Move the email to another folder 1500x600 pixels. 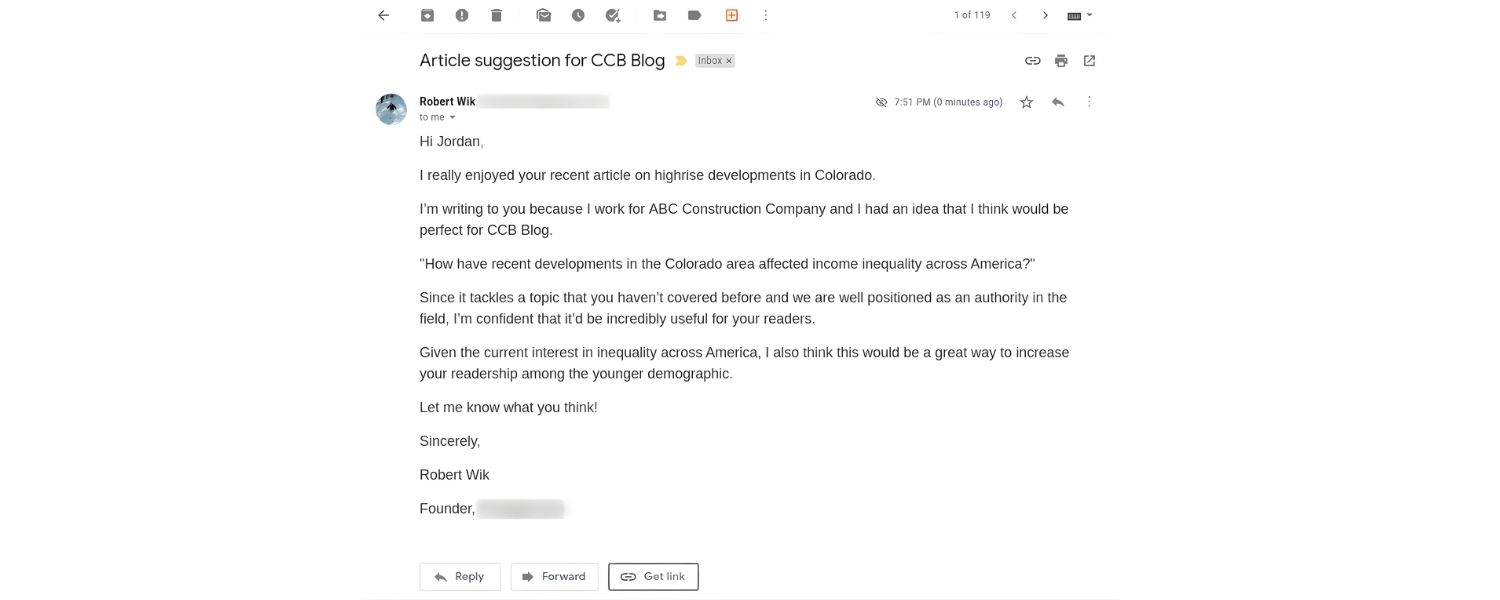tap(659, 14)
